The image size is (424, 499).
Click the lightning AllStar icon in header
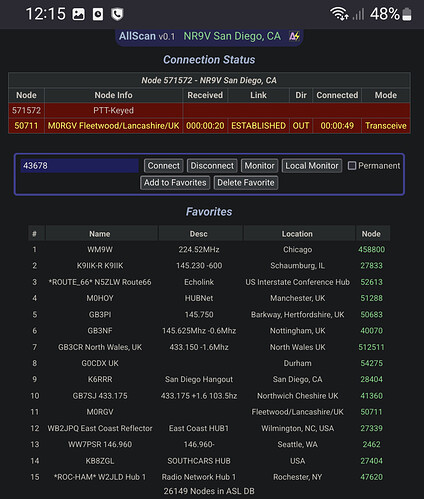(294, 36)
